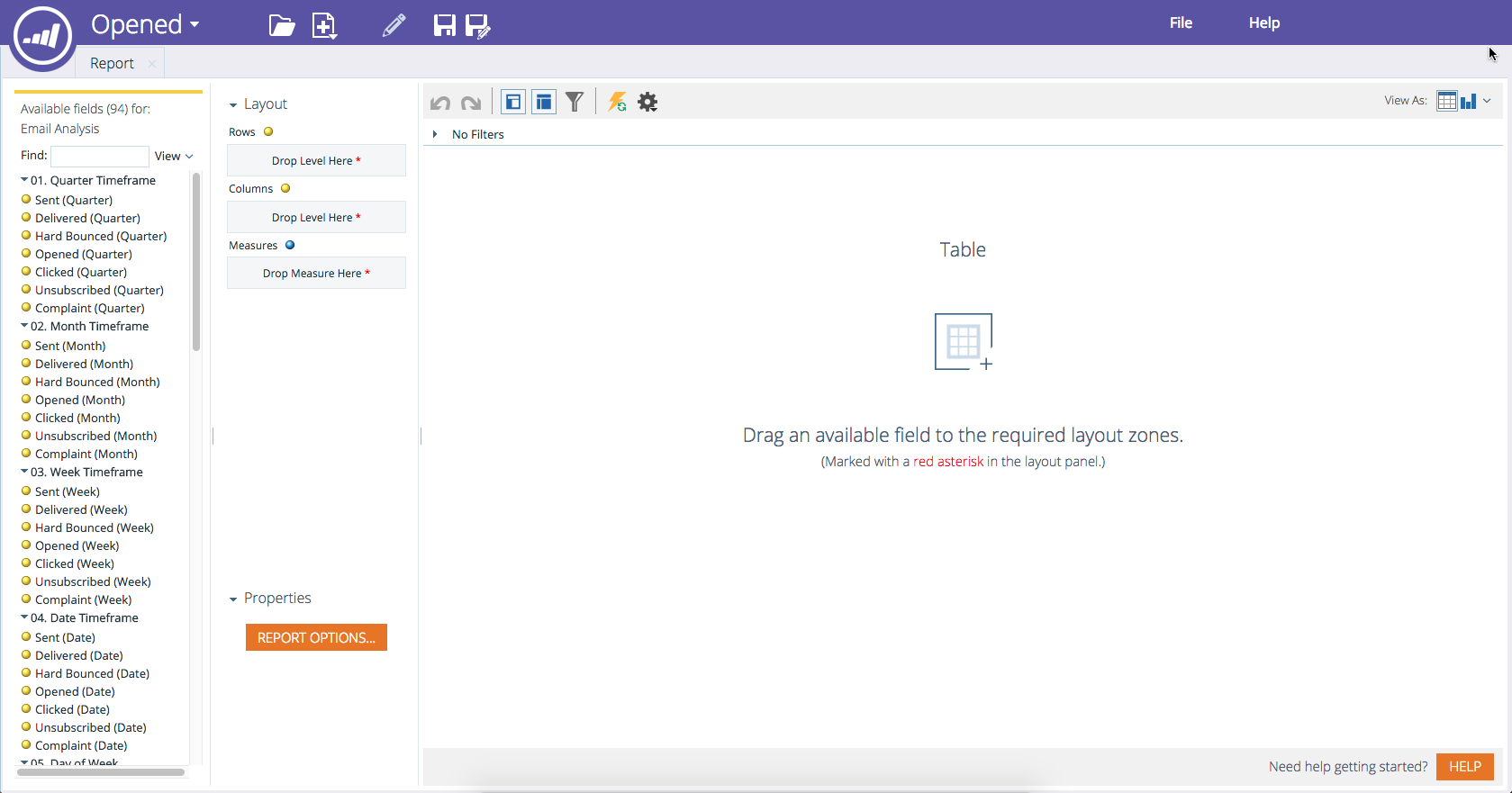The width and height of the screenshot is (1512, 793).
Task: Click the fields list vertical scrollbar
Action: pyautogui.click(x=196, y=261)
